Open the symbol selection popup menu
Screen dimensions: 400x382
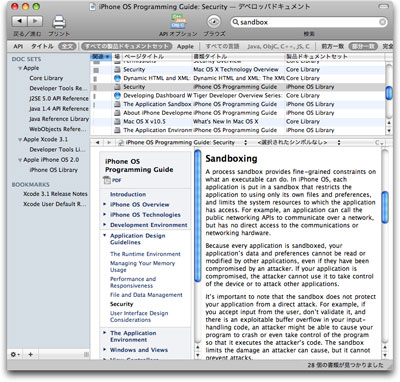[x=298, y=142]
